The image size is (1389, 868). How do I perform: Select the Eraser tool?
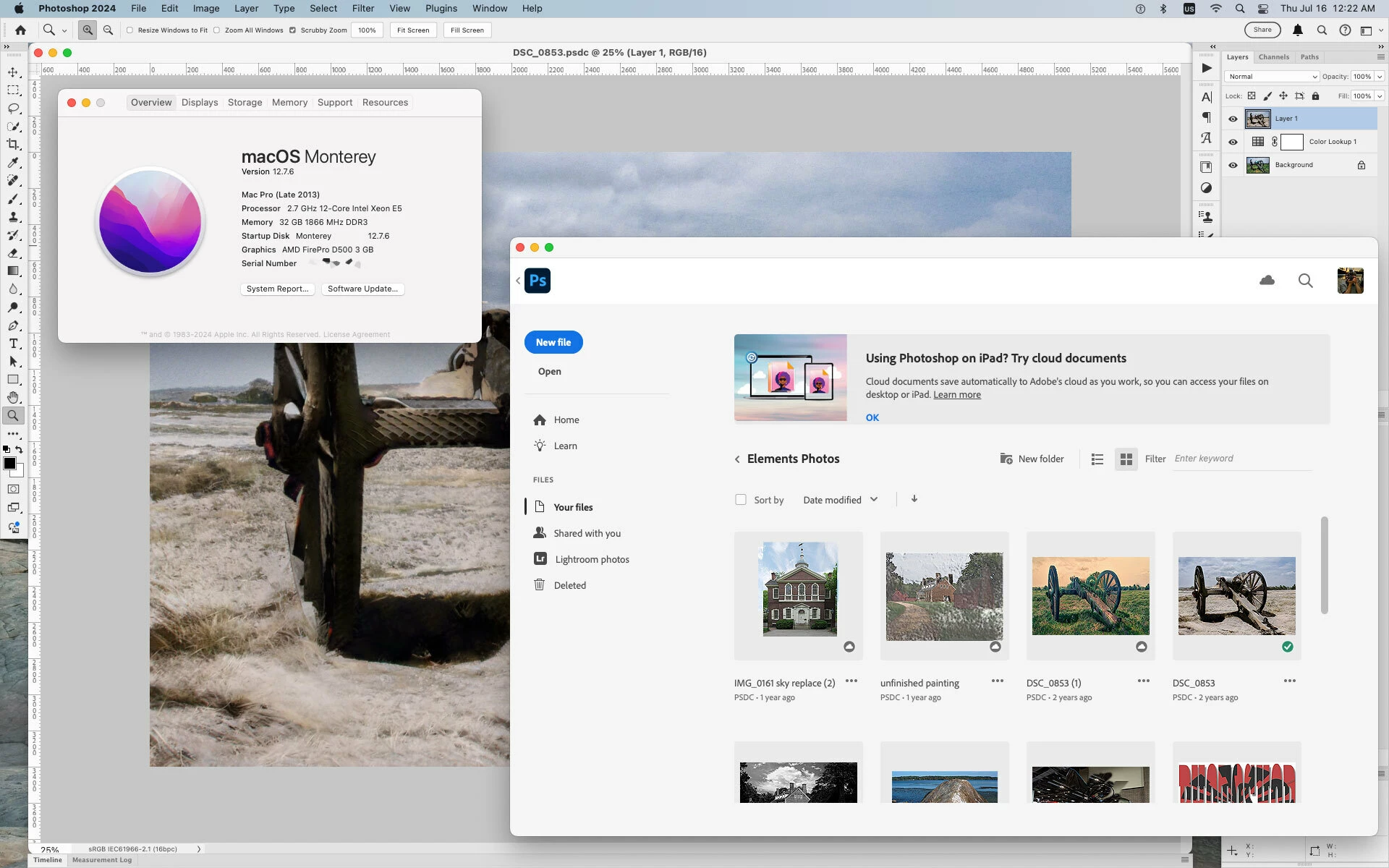pyautogui.click(x=13, y=253)
